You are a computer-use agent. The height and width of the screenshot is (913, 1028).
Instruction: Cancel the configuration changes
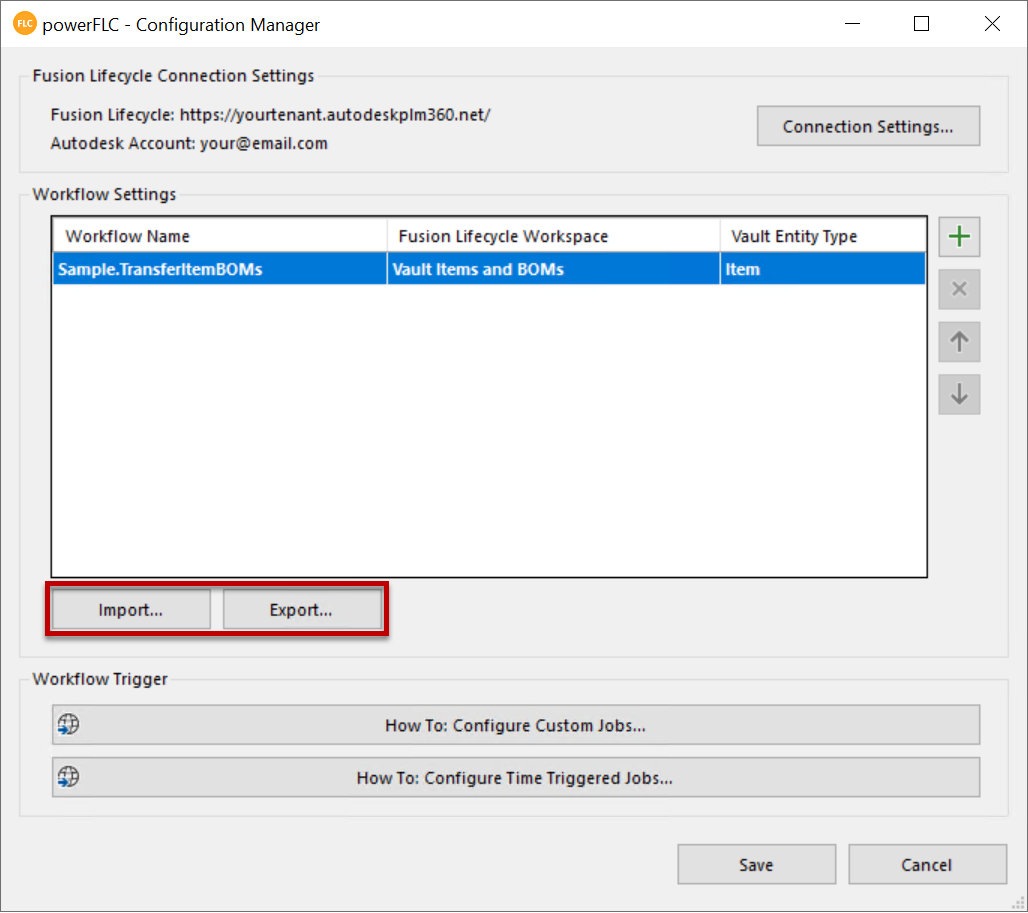(x=926, y=865)
